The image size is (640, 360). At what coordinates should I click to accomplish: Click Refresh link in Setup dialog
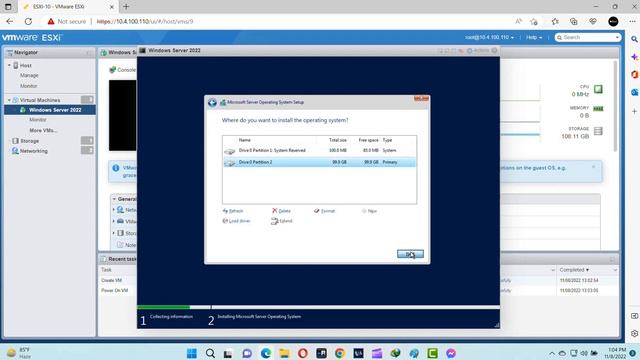coord(233,211)
